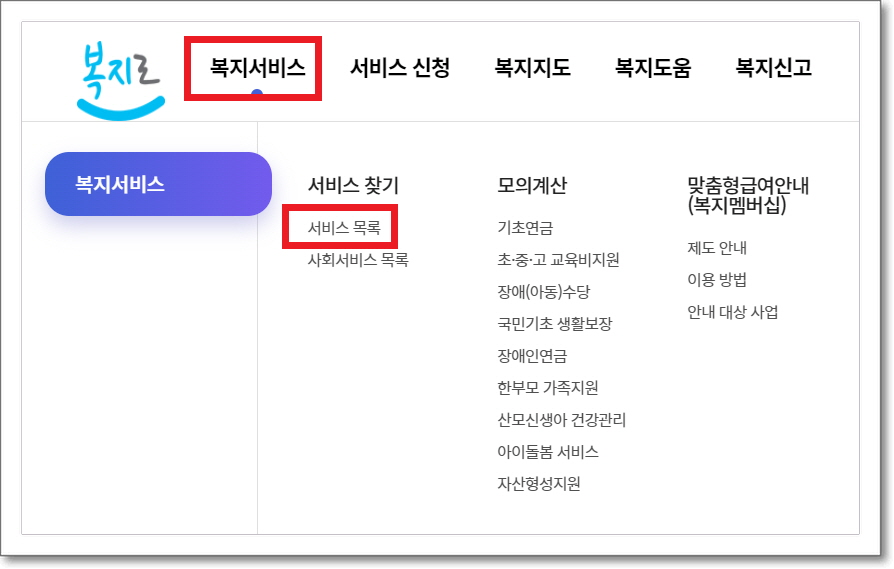
Task: Select the 모의계산 heading
Action: (x=532, y=185)
